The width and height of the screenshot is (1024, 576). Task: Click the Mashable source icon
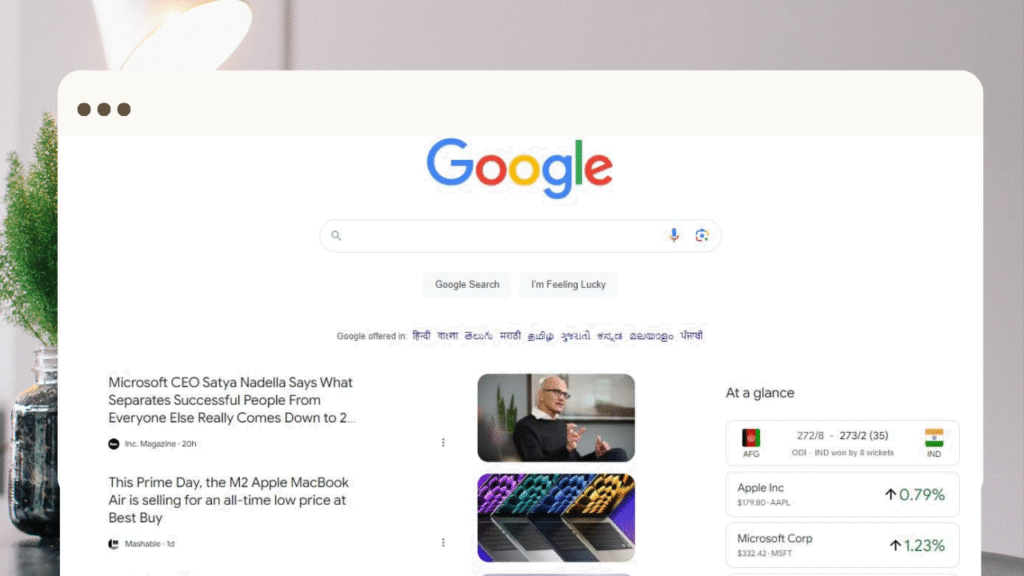pyautogui.click(x=114, y=543)
